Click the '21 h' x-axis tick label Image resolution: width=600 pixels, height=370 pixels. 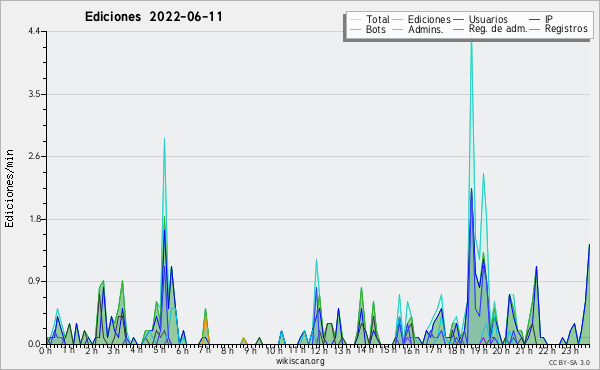click(523, 351)
